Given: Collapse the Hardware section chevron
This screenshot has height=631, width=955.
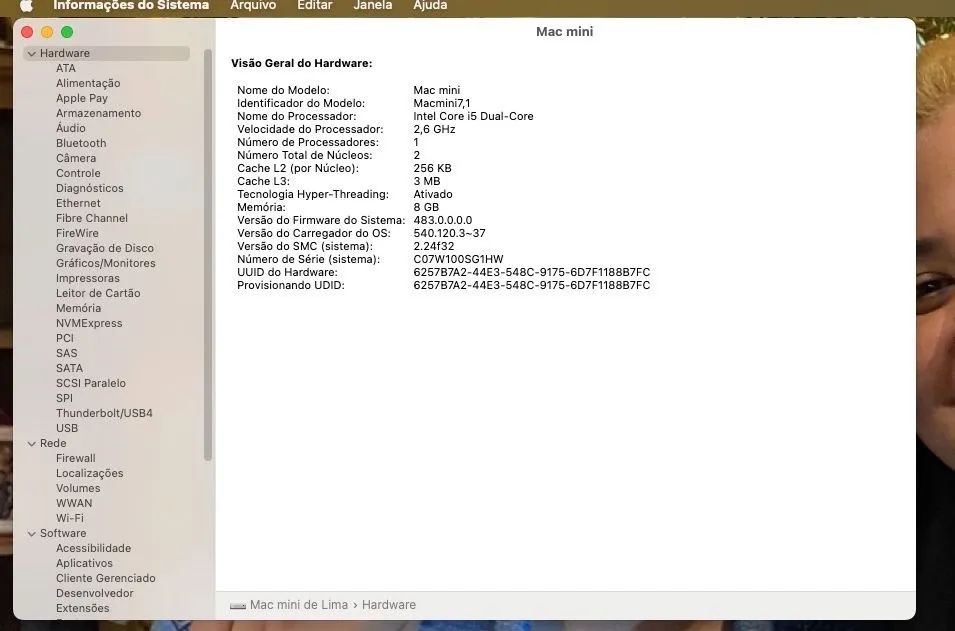Looking at the screenshot, I should (32, 54).
